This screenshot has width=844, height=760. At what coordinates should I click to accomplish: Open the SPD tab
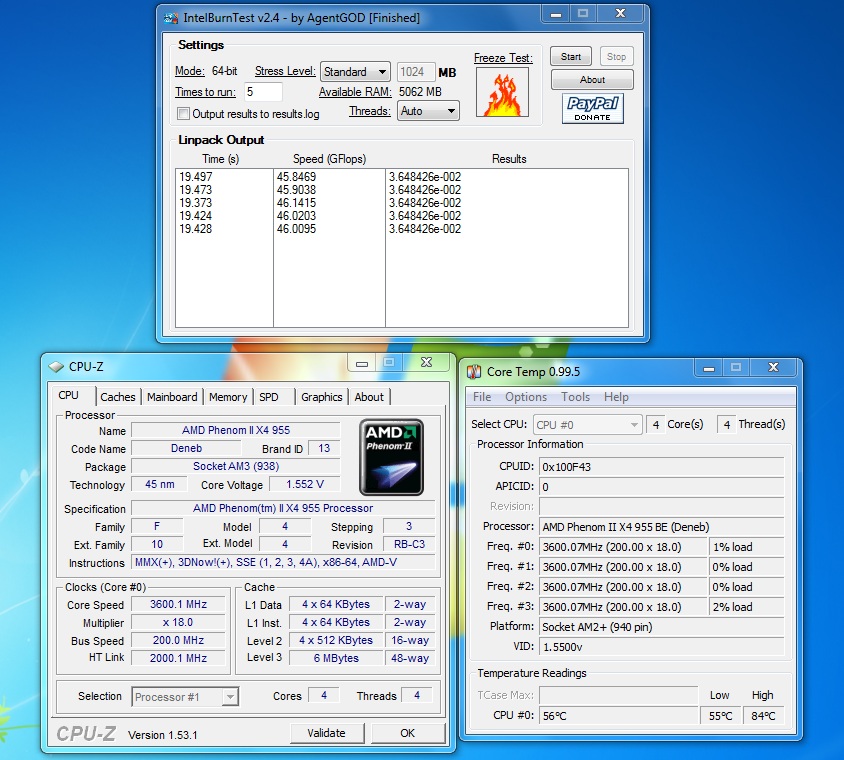coord(269,397)
